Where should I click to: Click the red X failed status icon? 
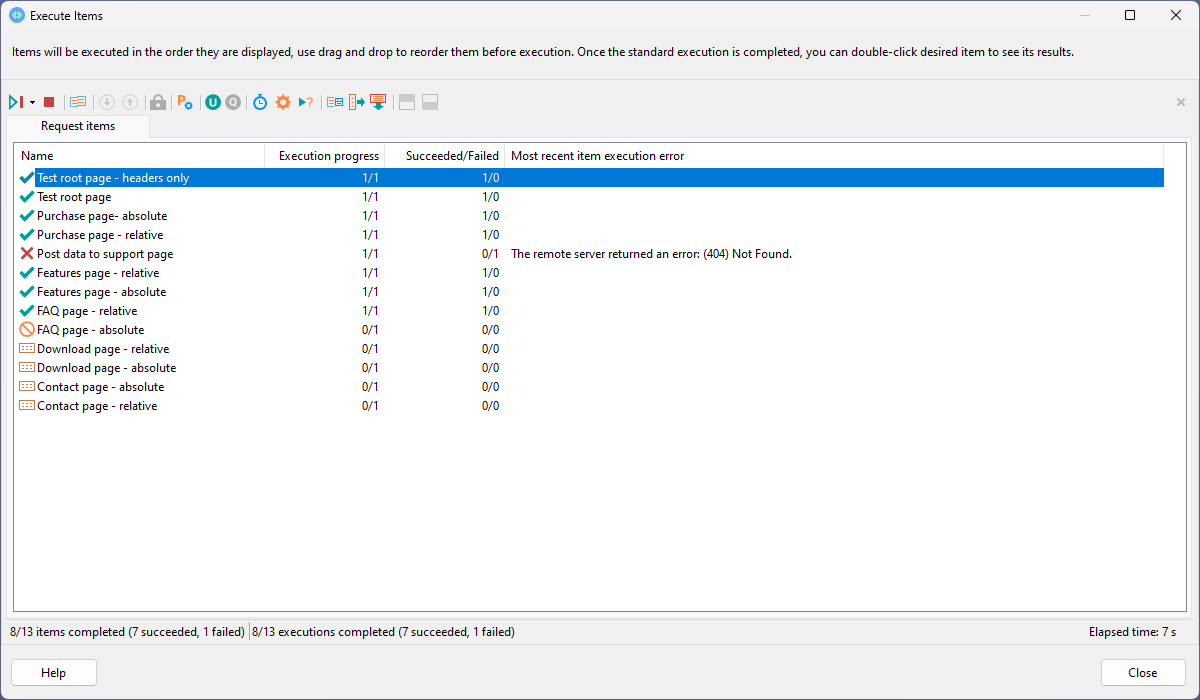27,254
